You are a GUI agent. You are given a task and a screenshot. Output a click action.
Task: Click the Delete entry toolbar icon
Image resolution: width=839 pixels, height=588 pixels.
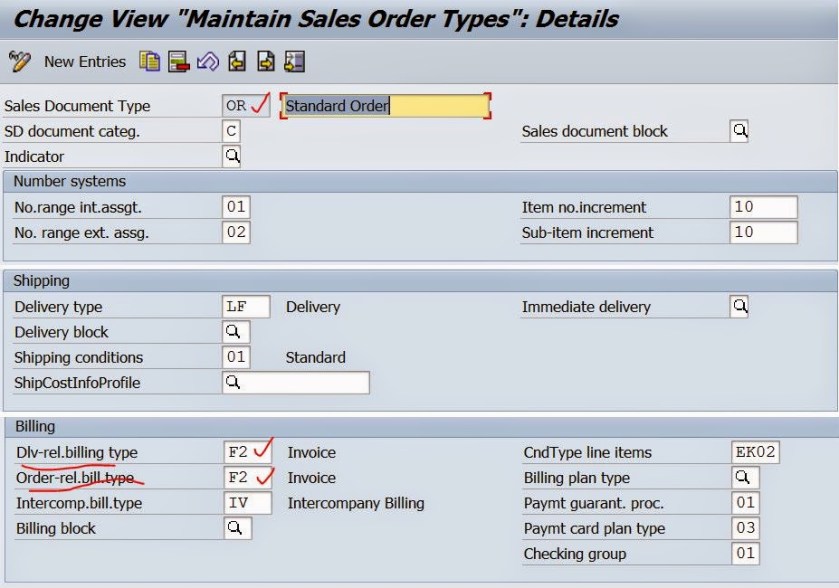(179, 62)
